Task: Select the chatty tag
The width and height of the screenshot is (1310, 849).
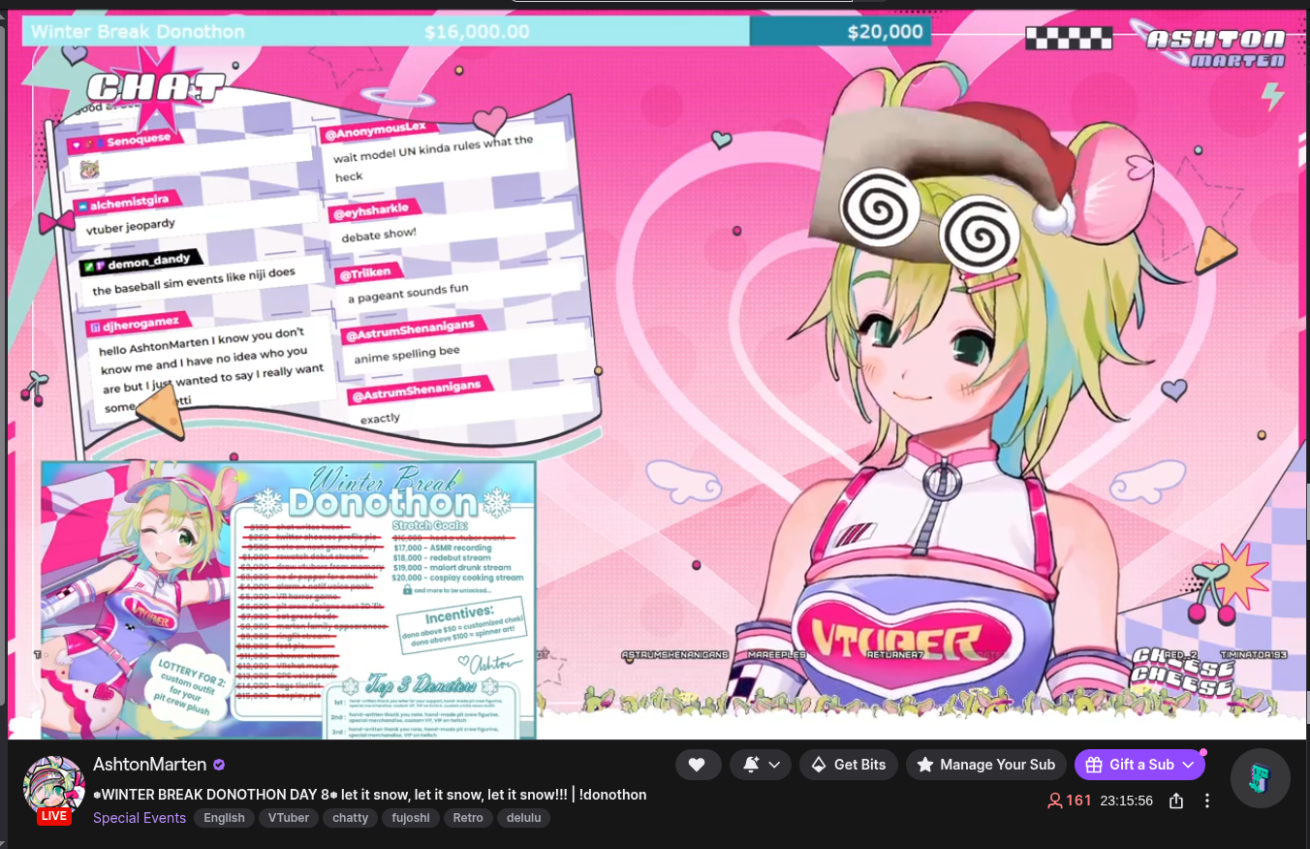Action: tap(350, 818)
